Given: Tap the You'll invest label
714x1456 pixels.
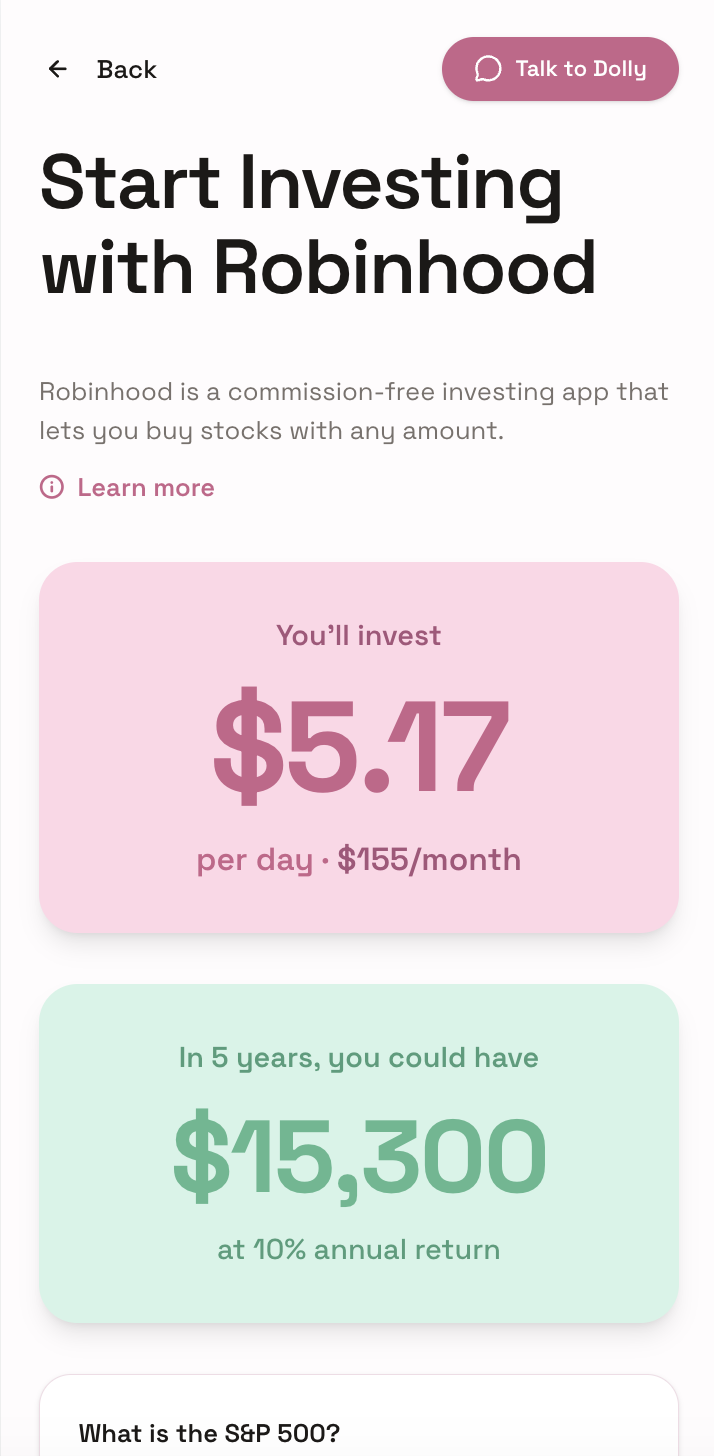Looking at the screenshot, I should pos(359,635).
